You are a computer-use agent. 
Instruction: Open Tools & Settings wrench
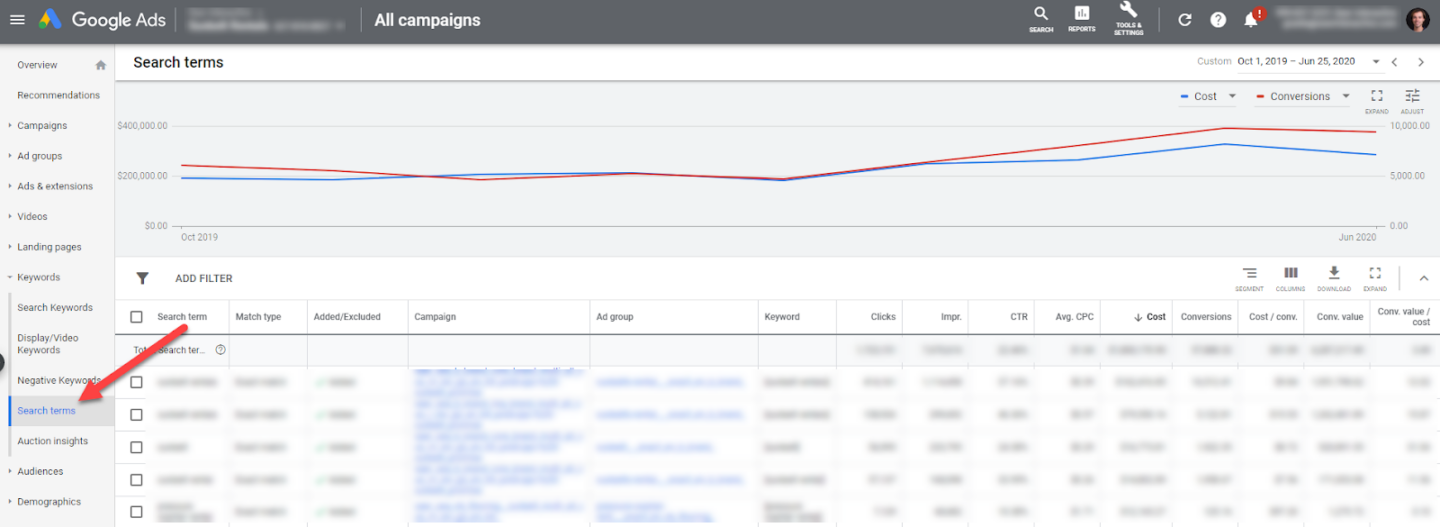[x=1128, y=17]
